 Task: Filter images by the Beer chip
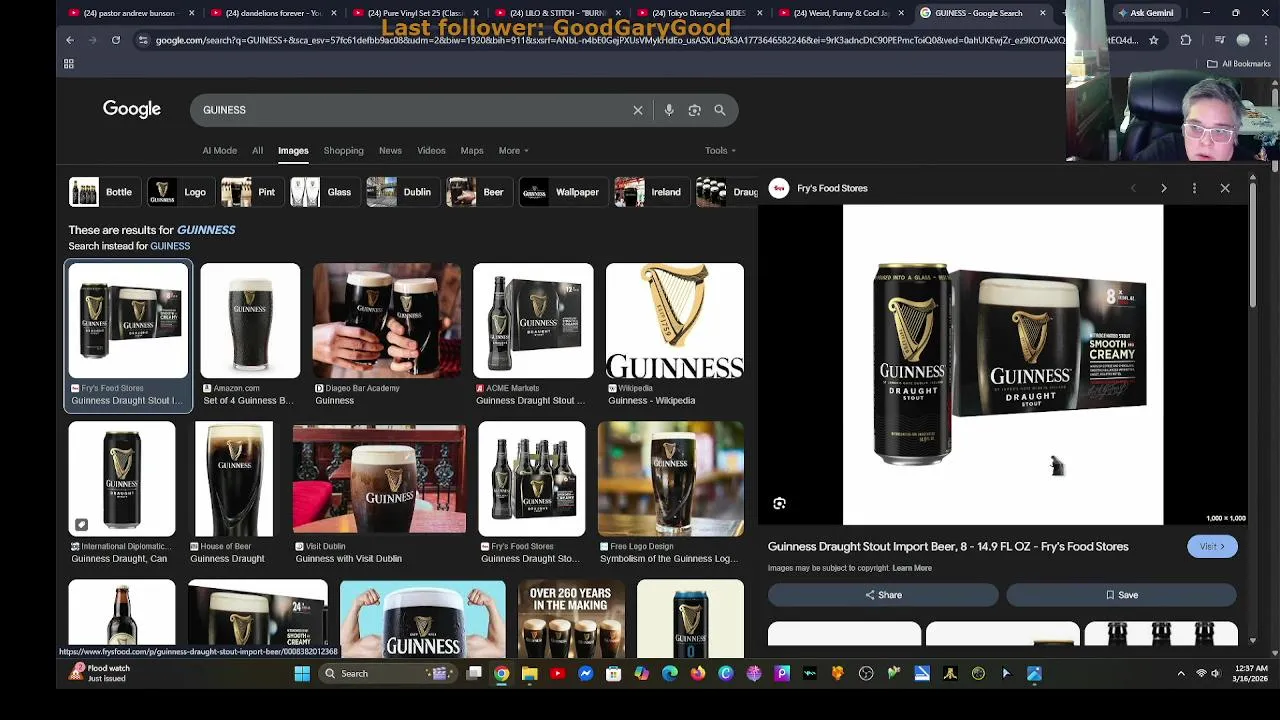click(479, 192)
